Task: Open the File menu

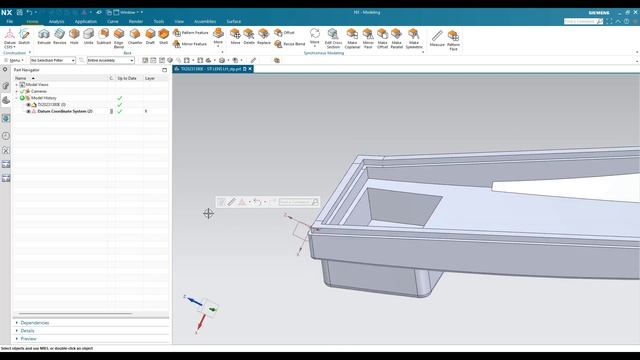Action: point(10,22)
